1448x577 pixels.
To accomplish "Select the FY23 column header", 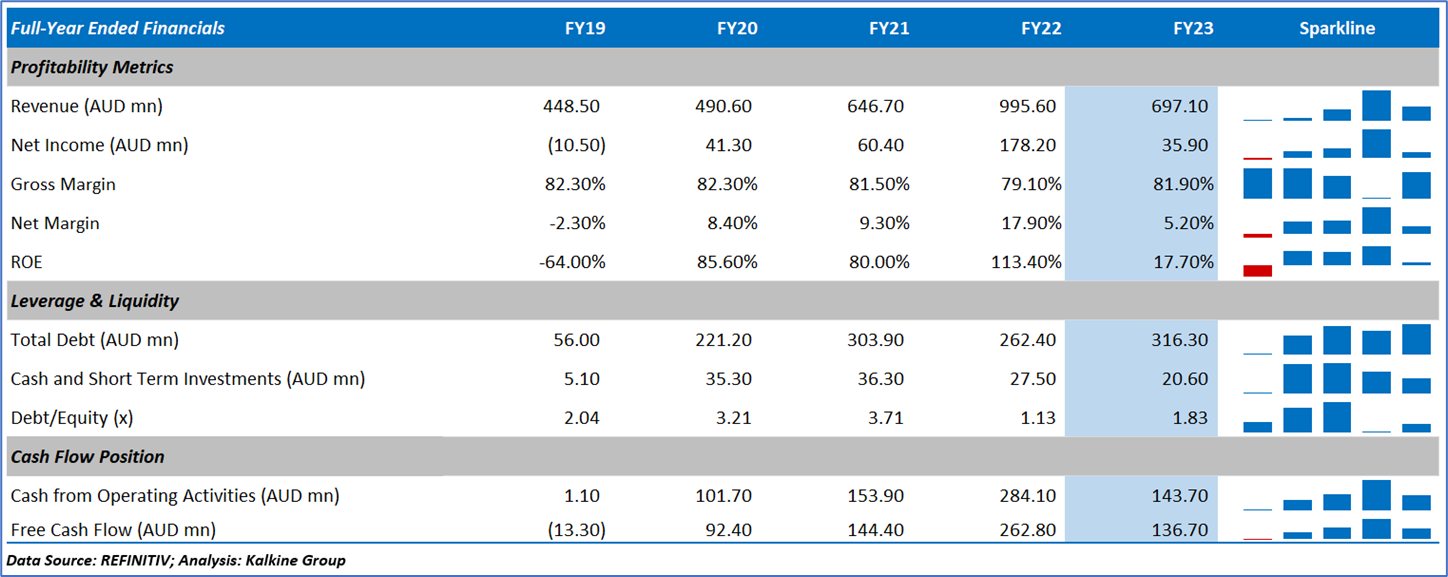I will [x=1192, y=28].
